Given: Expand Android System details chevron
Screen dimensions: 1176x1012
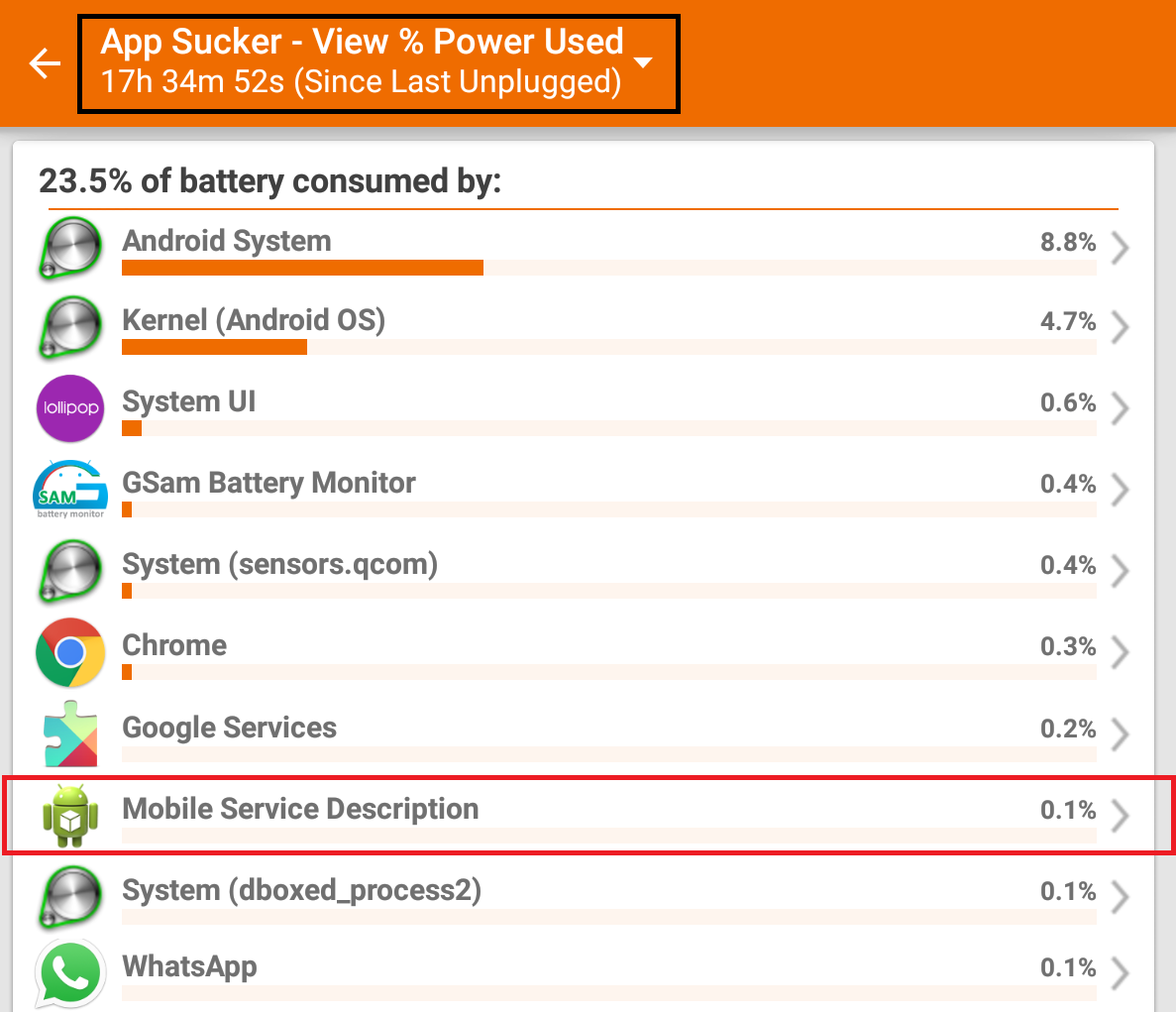Looking at the screenshot, I should pos(1120,248).
